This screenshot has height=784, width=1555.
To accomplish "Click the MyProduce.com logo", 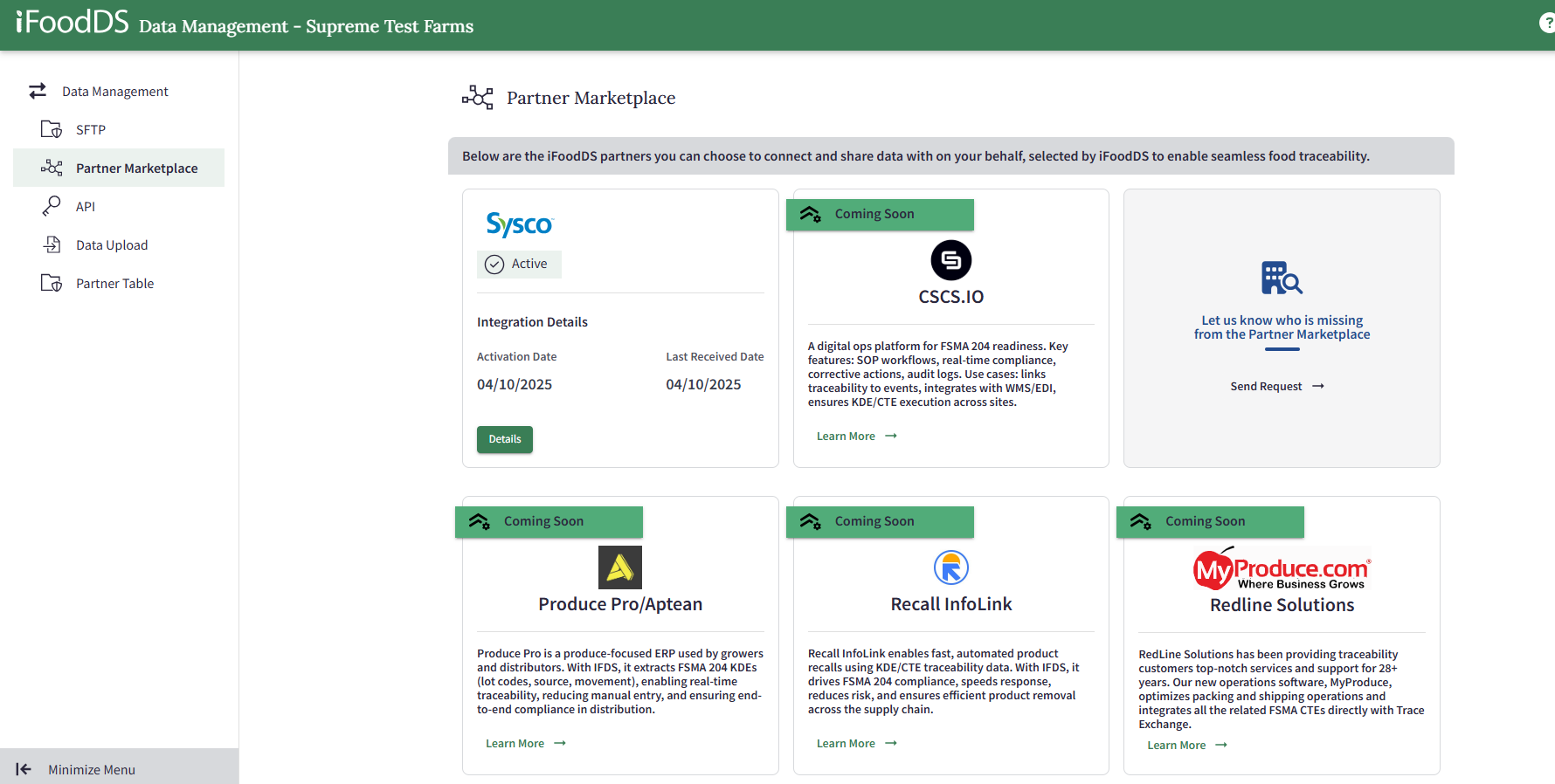I will (1282, 568).
